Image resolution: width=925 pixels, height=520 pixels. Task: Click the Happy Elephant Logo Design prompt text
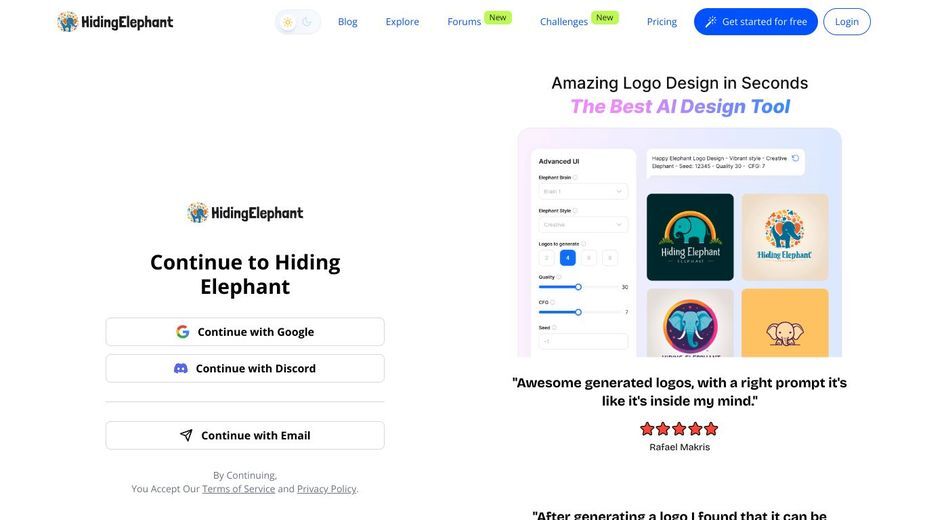719,162
